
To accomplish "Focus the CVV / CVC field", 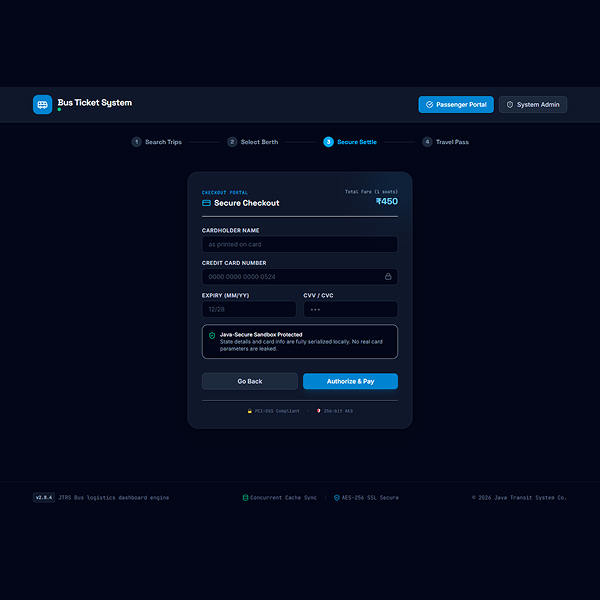I will 351,309.
